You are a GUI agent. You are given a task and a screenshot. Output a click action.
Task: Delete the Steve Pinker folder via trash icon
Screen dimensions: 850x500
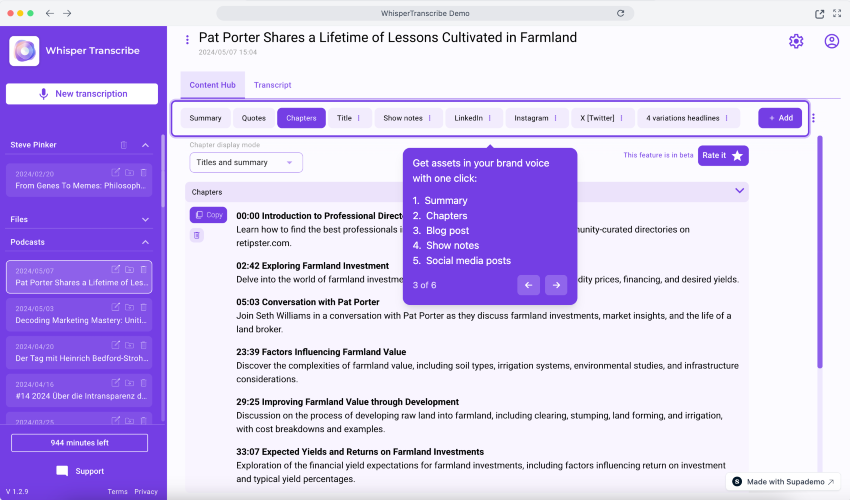124,145
